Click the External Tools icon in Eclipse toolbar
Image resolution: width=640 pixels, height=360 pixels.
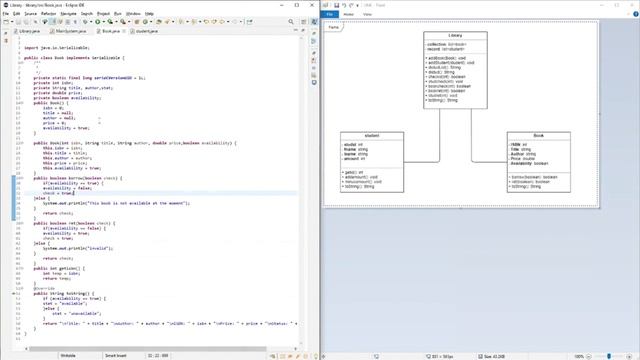[x=122, y=22]
